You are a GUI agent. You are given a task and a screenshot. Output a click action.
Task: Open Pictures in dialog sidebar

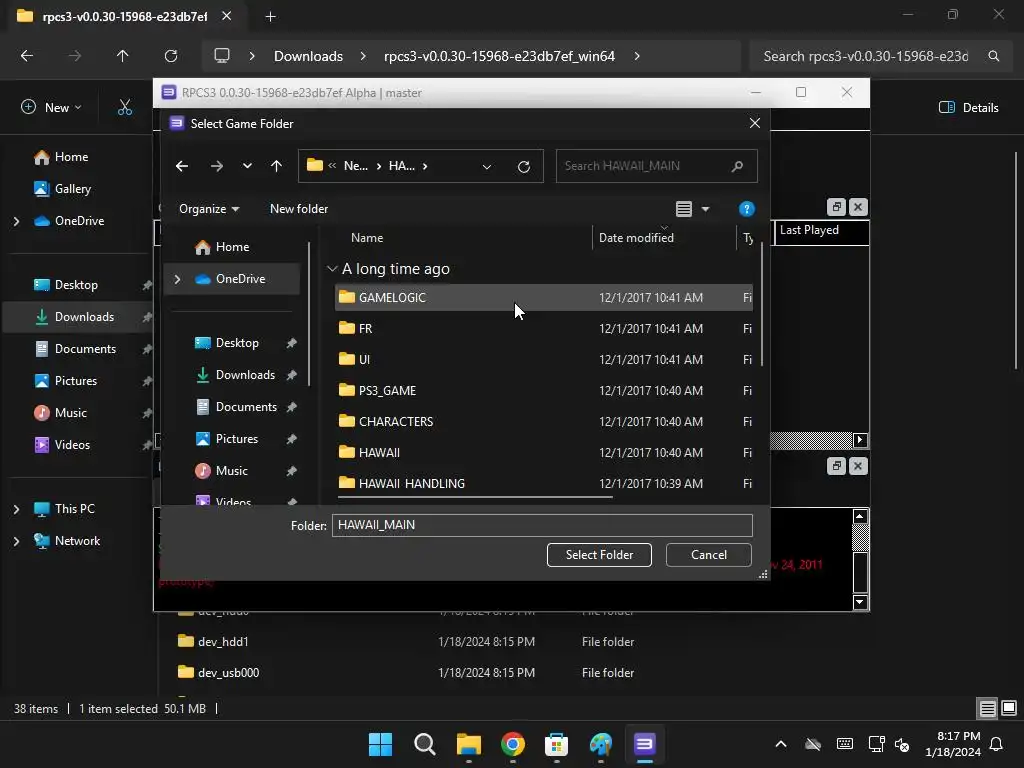pyautogui.click(x=236, y=439)
